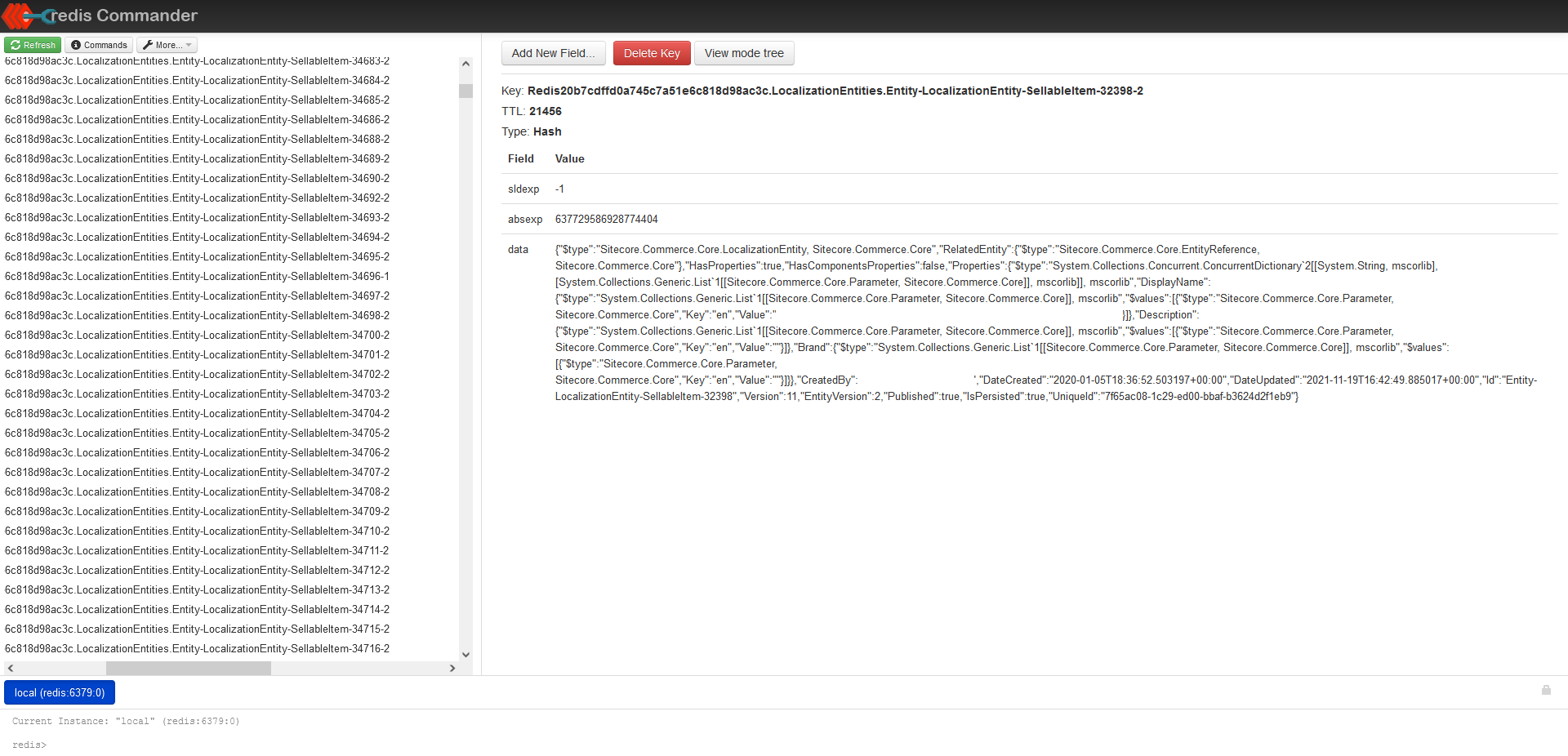Click the key list scroll-up arrow

[465, 64]
